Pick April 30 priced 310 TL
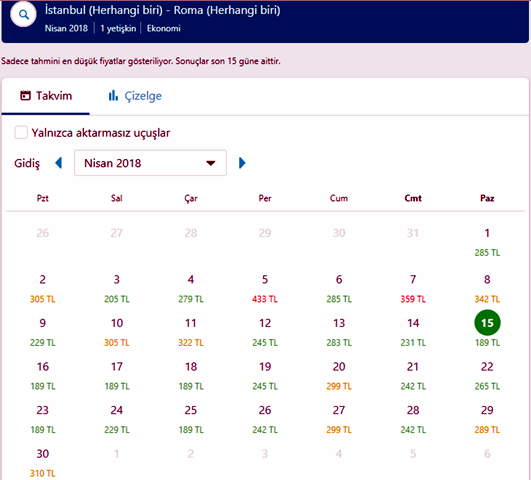 pyautogui.click(x=43, y=462)
